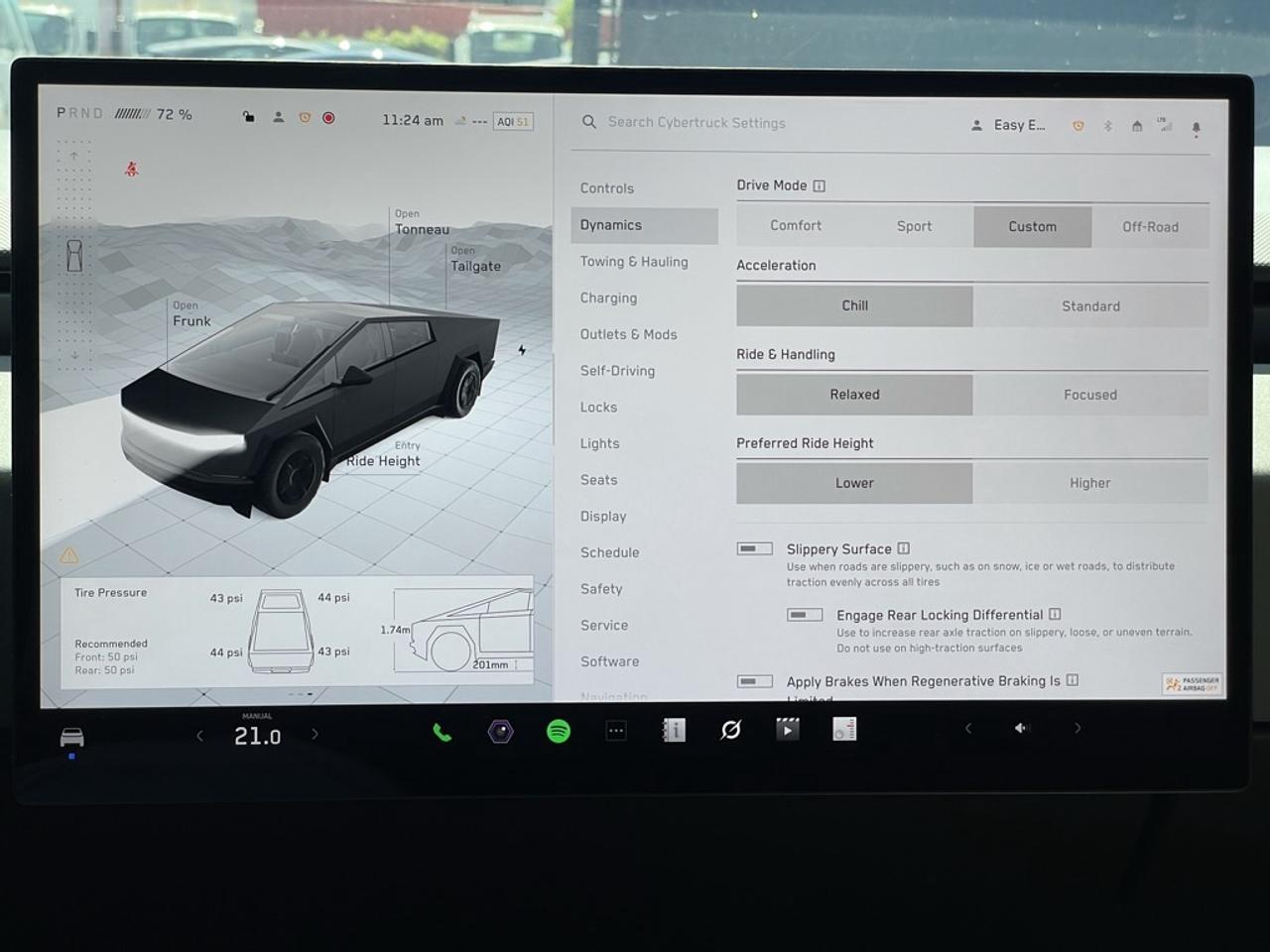1270x952 pixels.
Task: Open the camera app icon
Action: [x=501, y=732]
